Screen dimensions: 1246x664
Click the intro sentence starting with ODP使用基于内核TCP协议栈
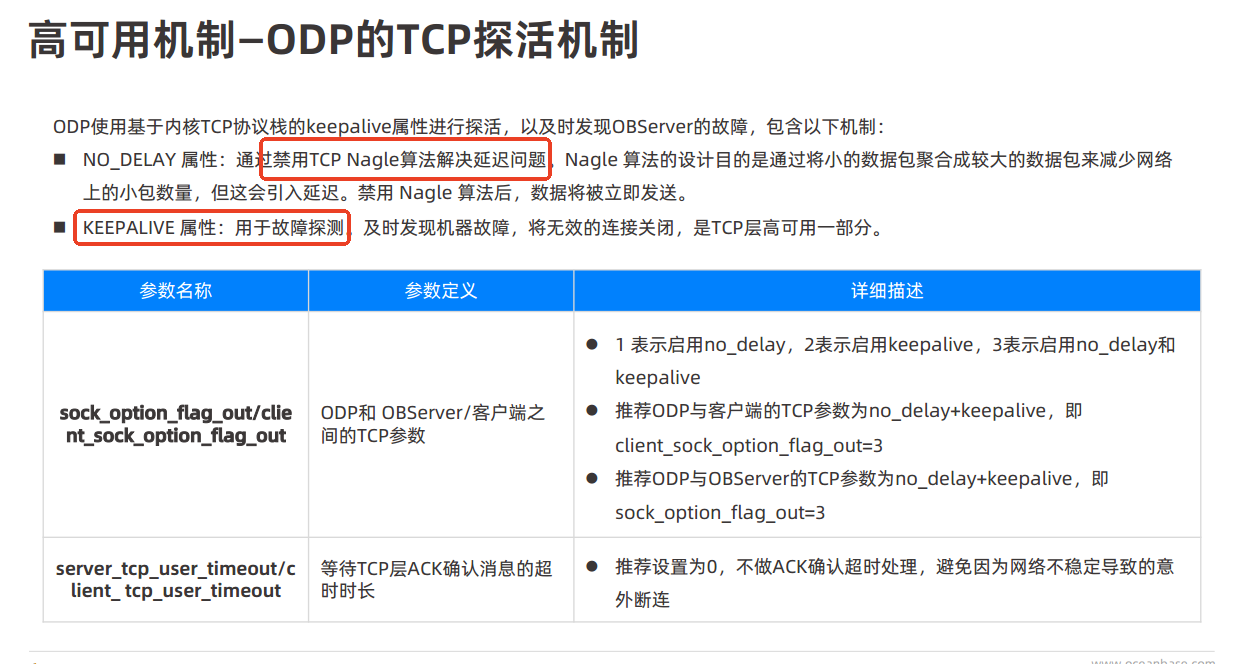[468, 126]
